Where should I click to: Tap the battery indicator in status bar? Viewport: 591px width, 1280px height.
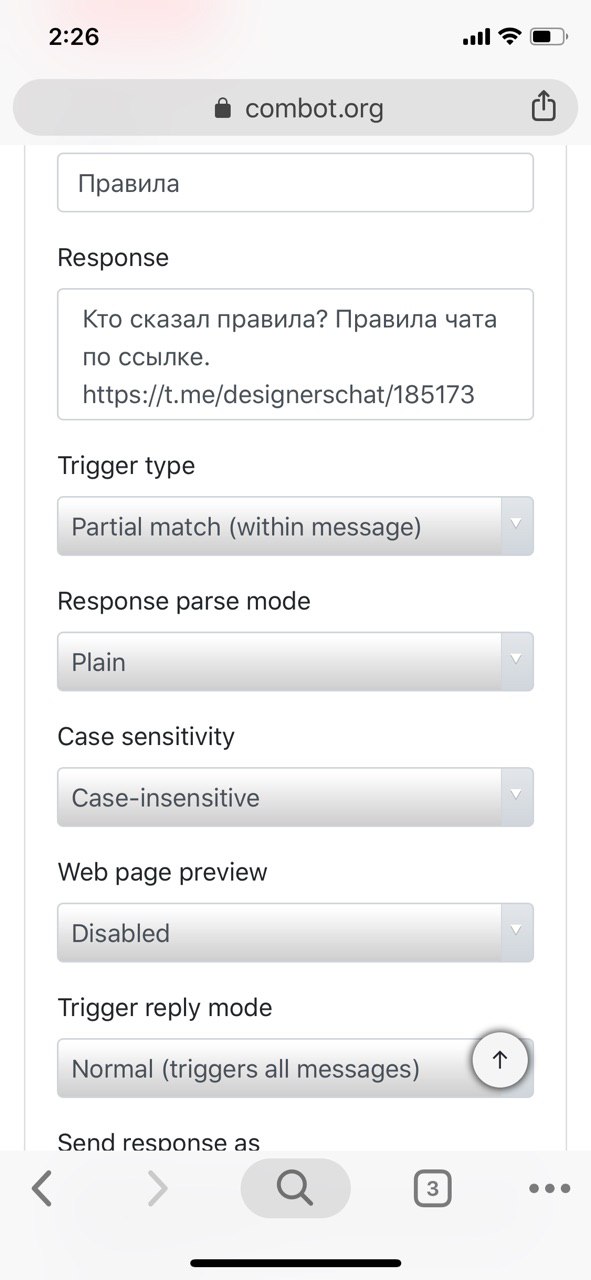point(549,37)
